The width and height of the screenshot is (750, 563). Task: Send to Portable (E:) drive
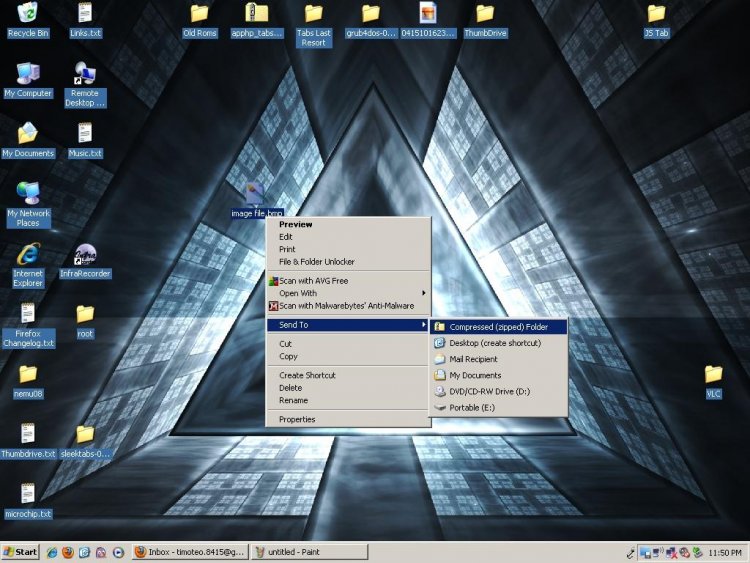(x=499, y=408)
